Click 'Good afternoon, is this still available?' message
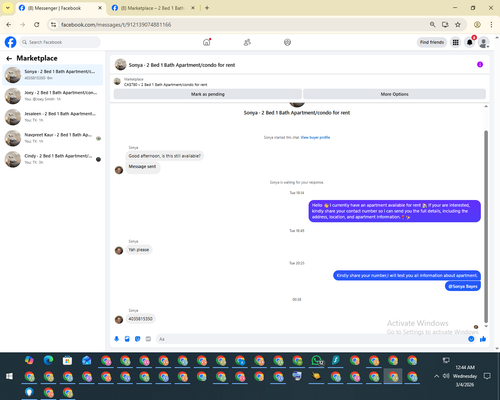500x400 pixels. [165, 156]
